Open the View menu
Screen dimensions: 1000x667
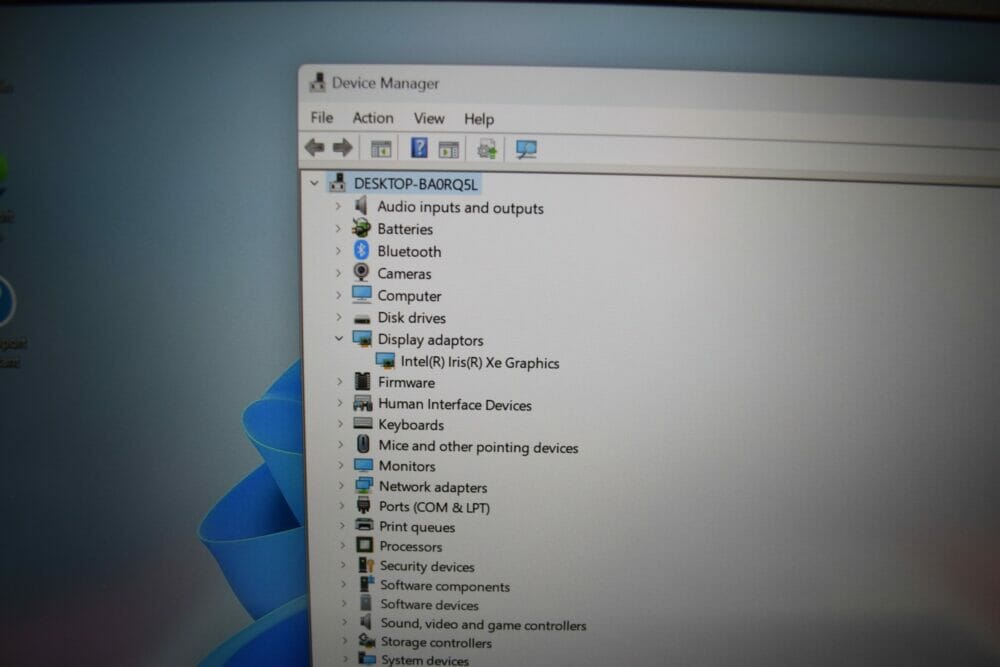tap(429, 119)
